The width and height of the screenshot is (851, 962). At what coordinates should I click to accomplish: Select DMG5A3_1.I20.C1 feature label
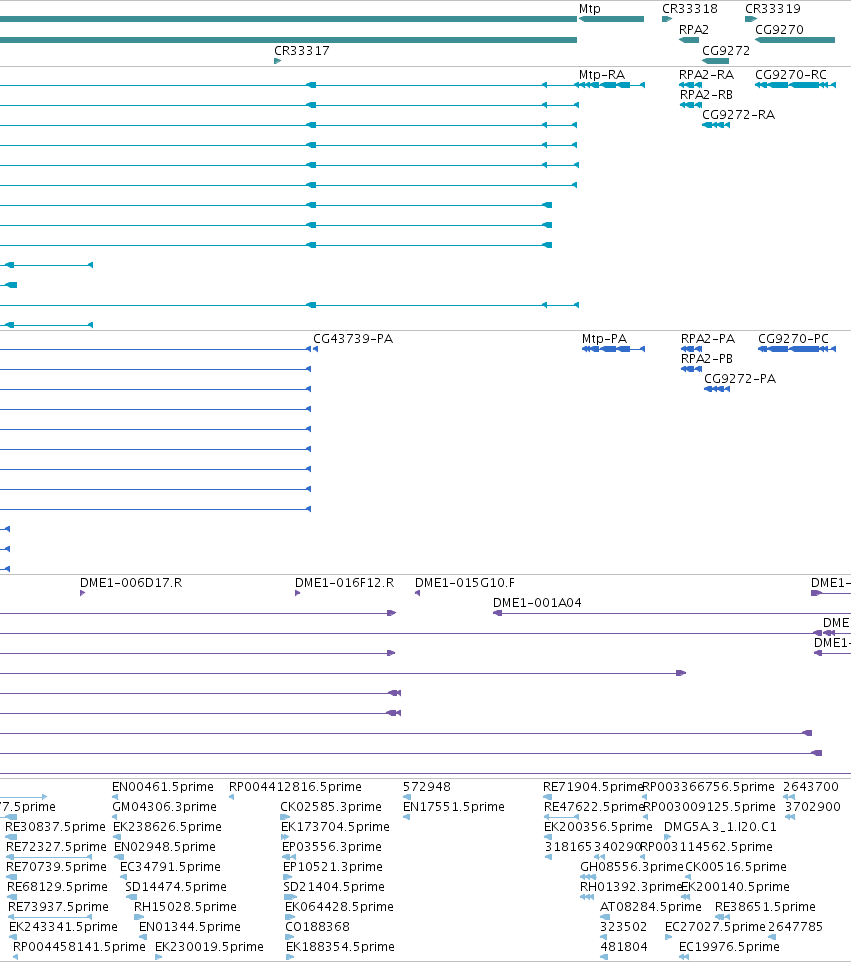[x=720, y=827]
